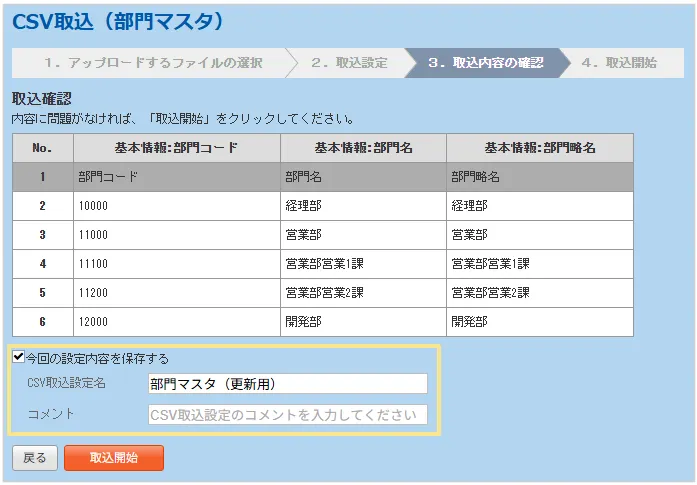Click the No. column header
Image resolution: width=697 pixels, height=485 pixels.
pyautogui.click(x=42, y=148)
